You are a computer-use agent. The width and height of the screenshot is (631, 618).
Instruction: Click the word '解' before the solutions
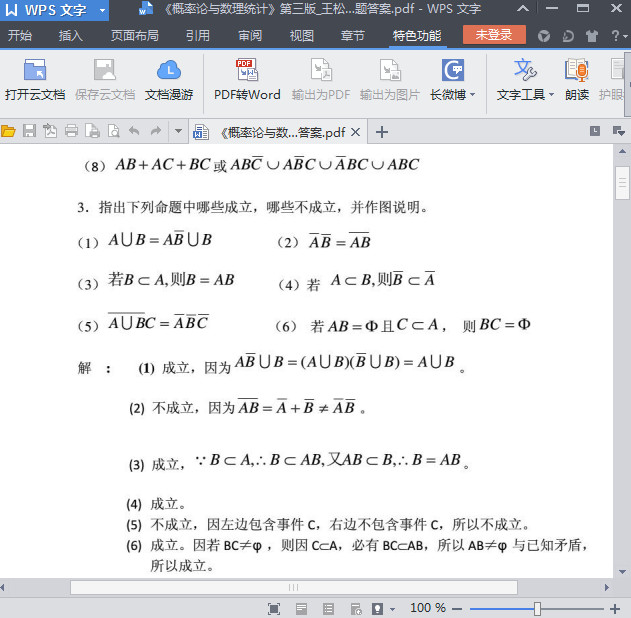click(x=85, y=368)
